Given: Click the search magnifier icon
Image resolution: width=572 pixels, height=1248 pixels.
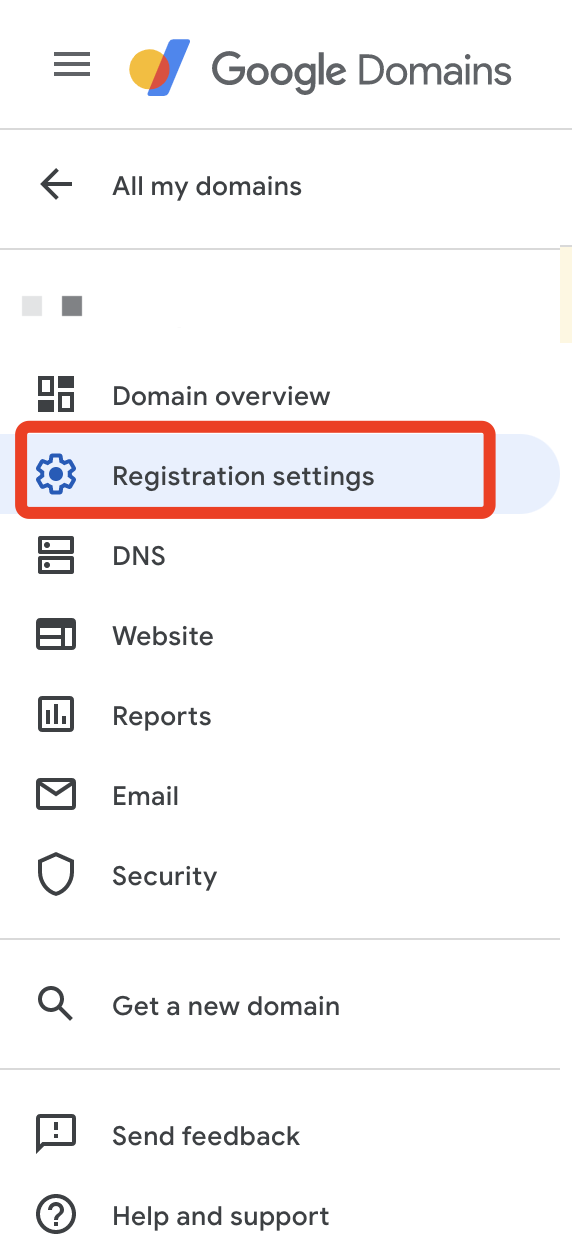Looking at the screenshot, I should click(x=56, y=1004).
